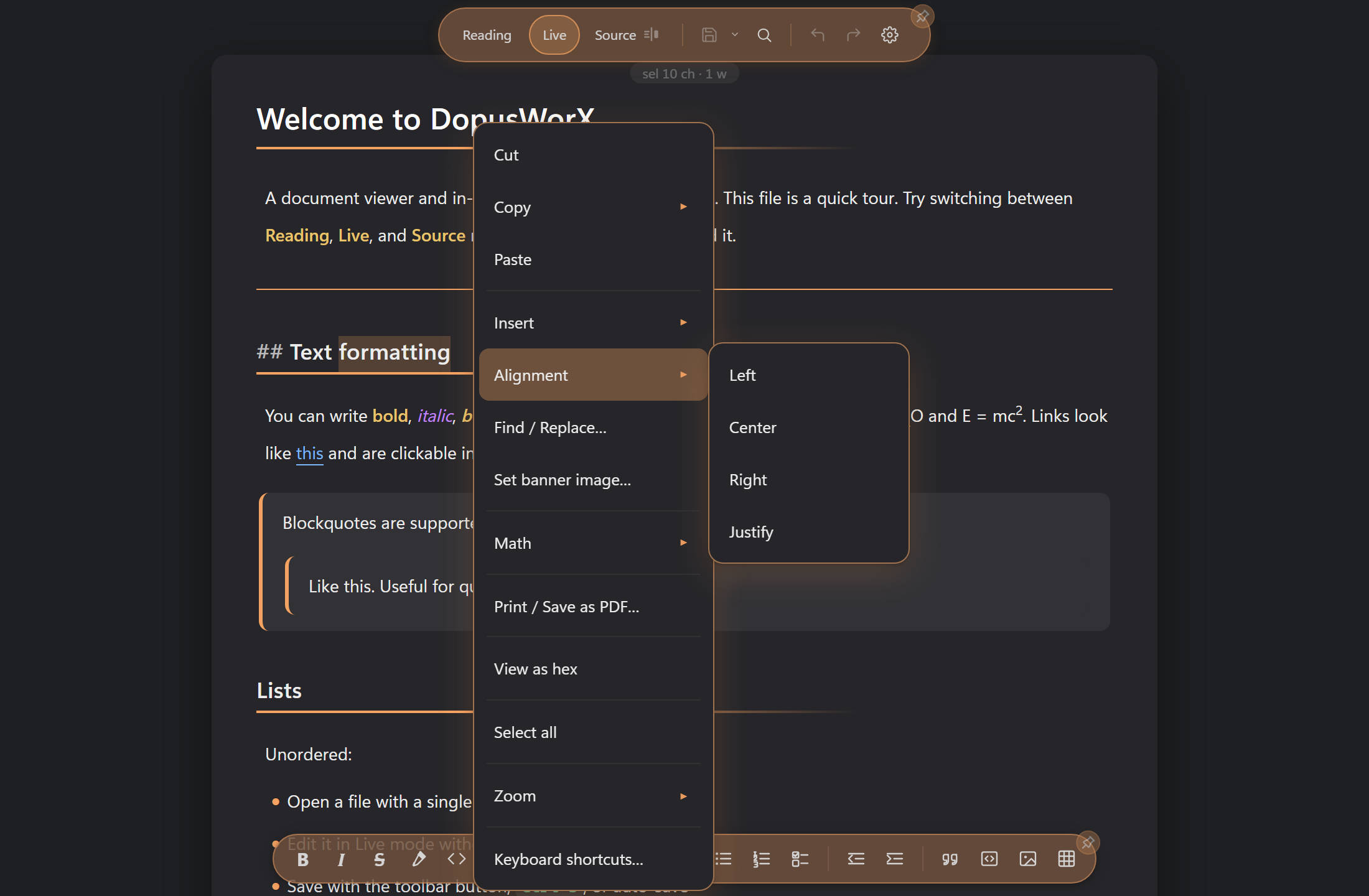This screenshot has height=896, width=1369.
Task: Expand the Alignment submenu entry
Action: coord(594,375)
